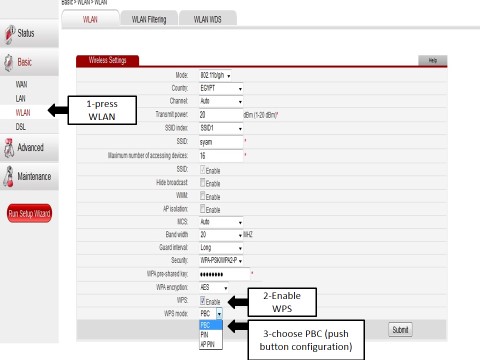Click the Maximum number of accessing devices field
This screenshot has height=360, width=480.
[221, 156]
